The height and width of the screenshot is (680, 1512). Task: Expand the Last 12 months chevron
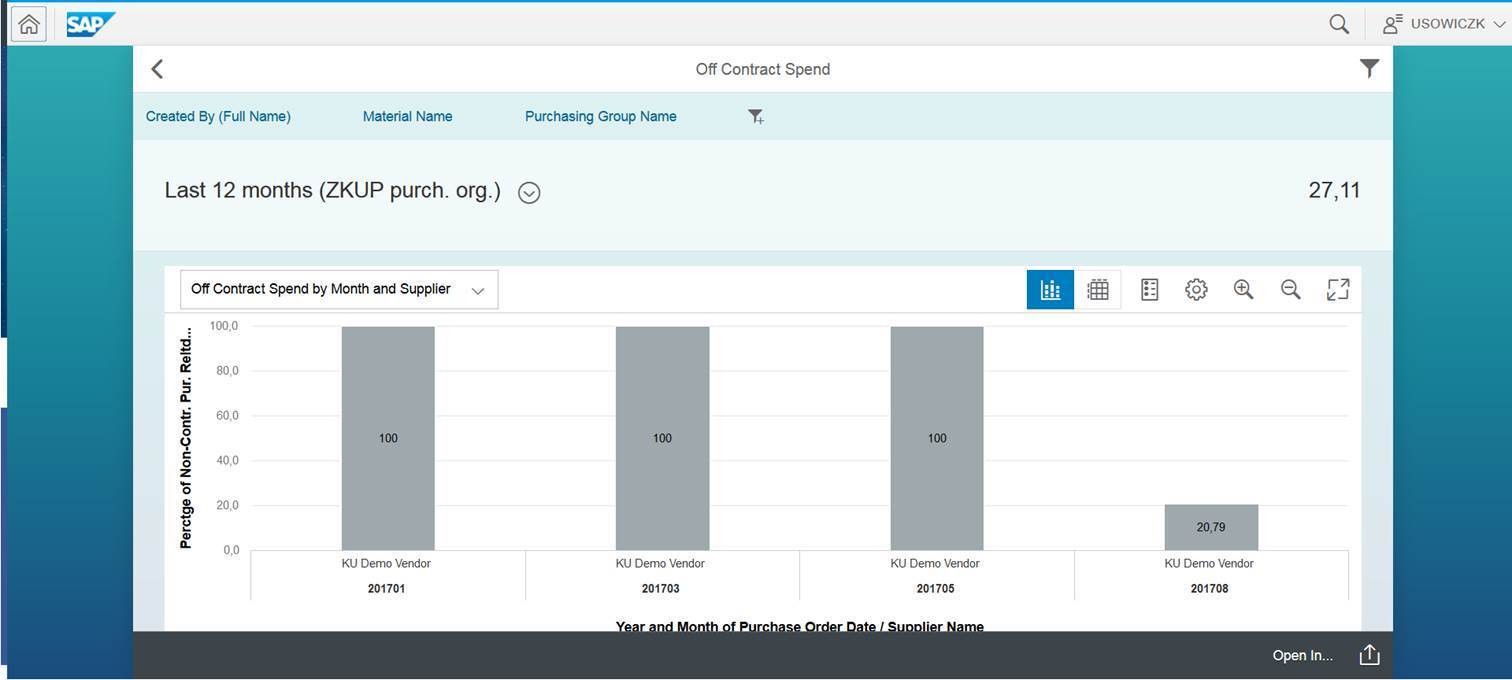[x=528, y=192]
